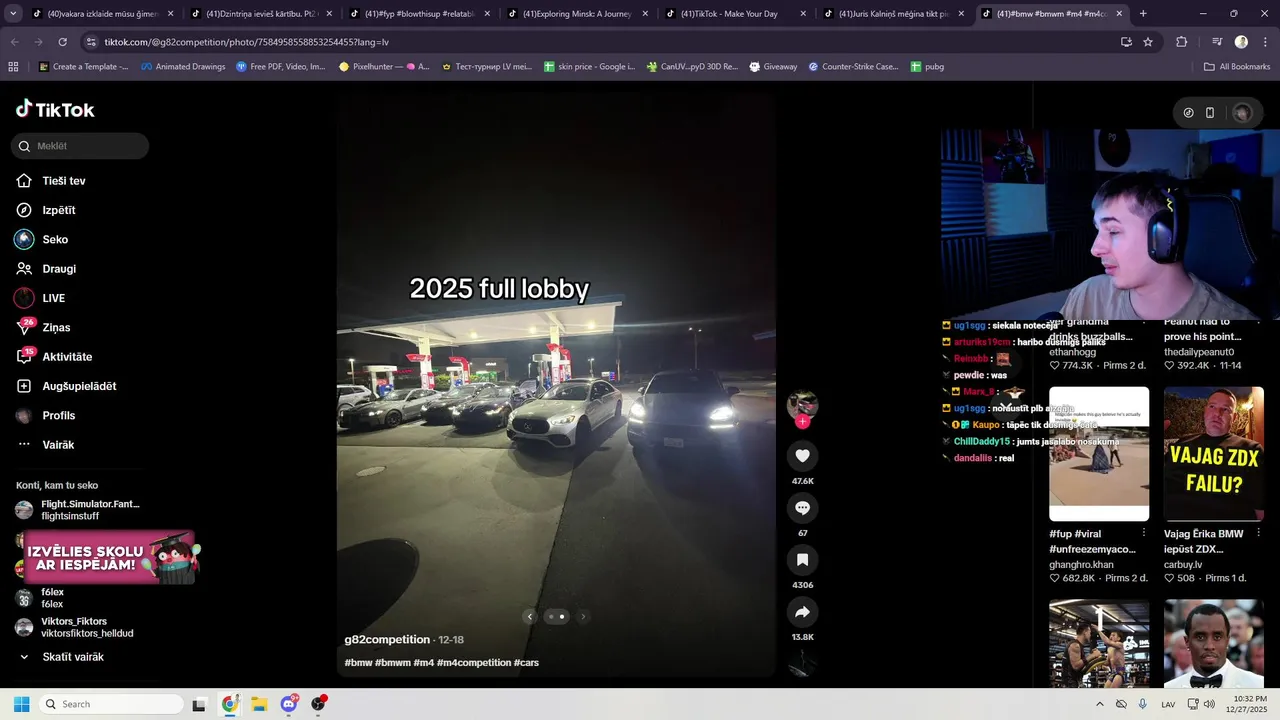The width and height of the screenshot is (1280, 720).
Task: Open the thedailypeanut0 author link
Action: click(1199, 352)
